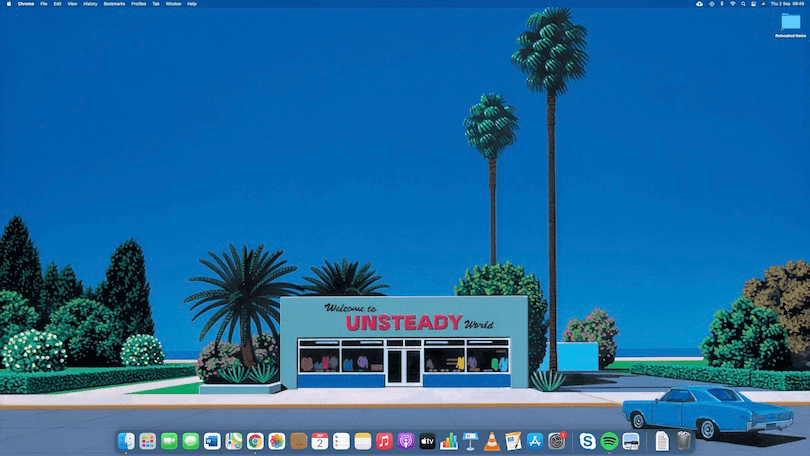Open the Edit menu
The height and width of the screenshot is (456, 810).
tap(57, 4)
